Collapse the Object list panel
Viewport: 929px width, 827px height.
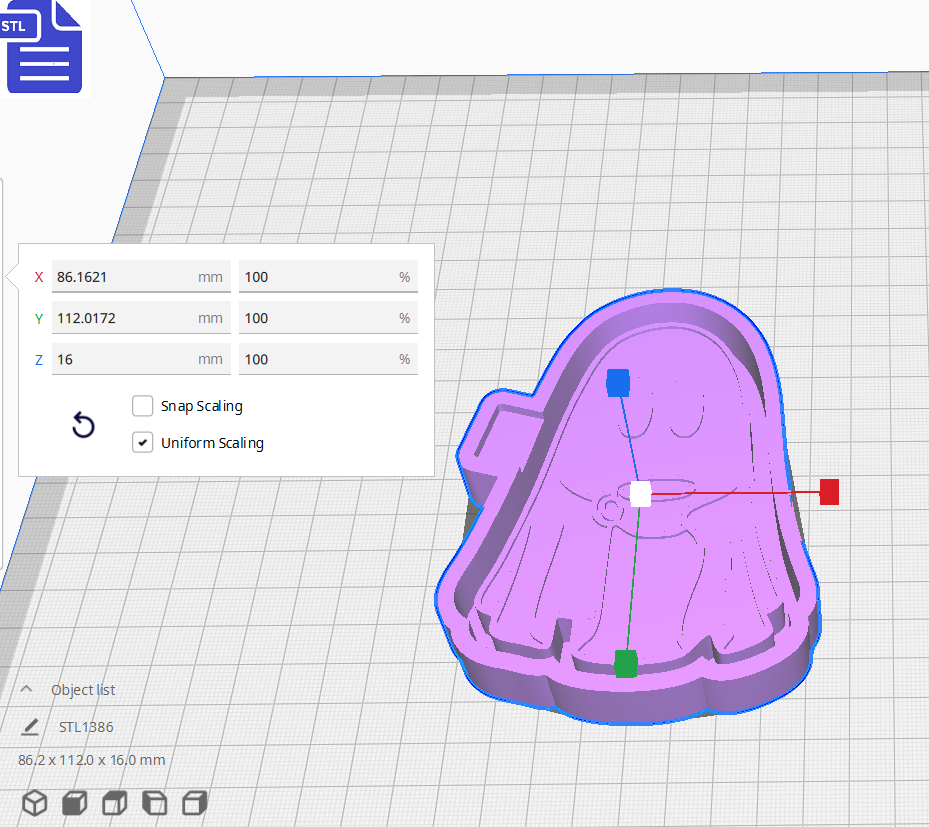click(25, 688)
